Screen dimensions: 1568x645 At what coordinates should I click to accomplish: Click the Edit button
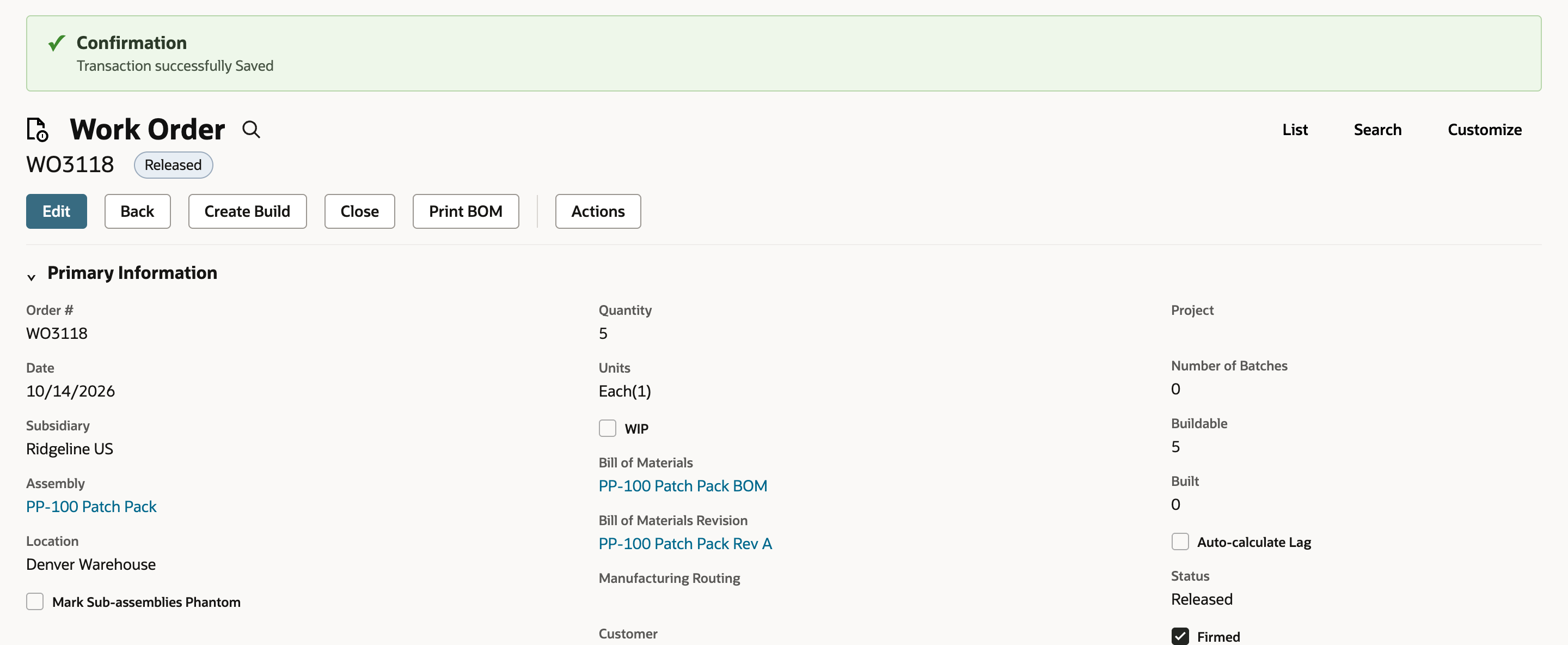[x=57, y=211]
